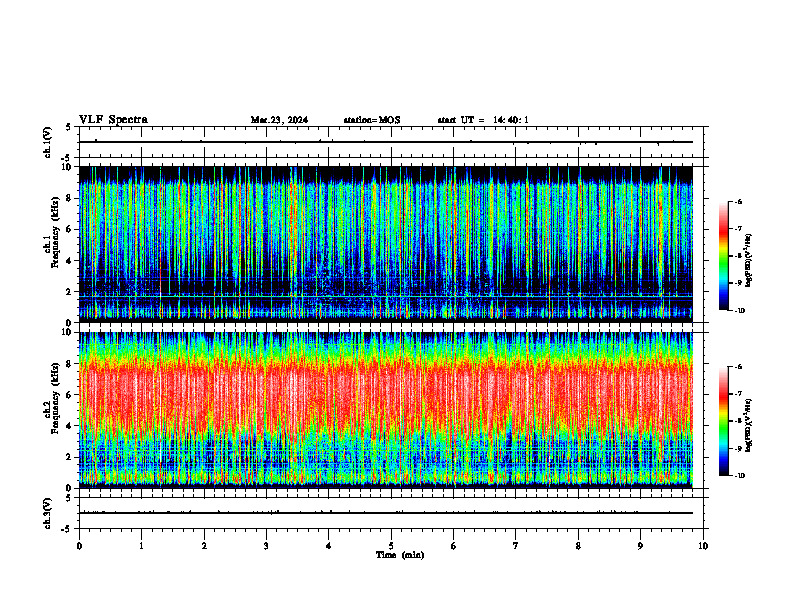Click time axis tick label "5"
The image size is (792, 612).
click(x=391, y=546)
